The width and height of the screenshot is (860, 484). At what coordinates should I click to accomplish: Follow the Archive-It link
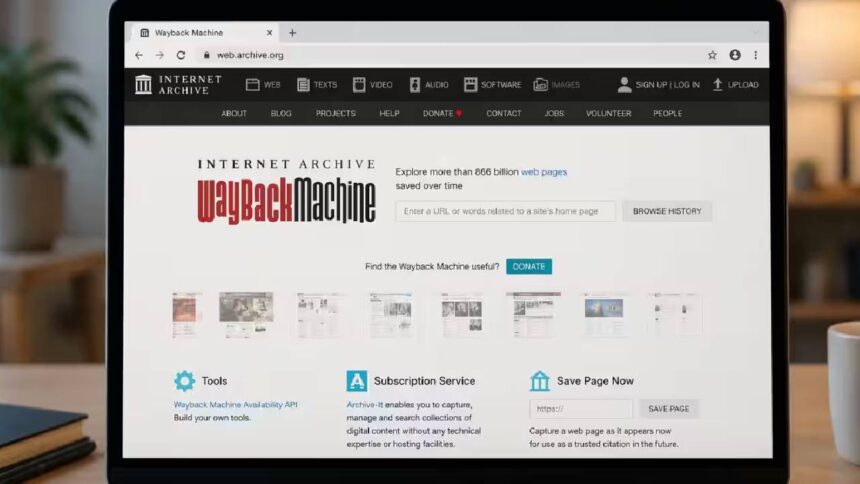click(x=365, y=404)
